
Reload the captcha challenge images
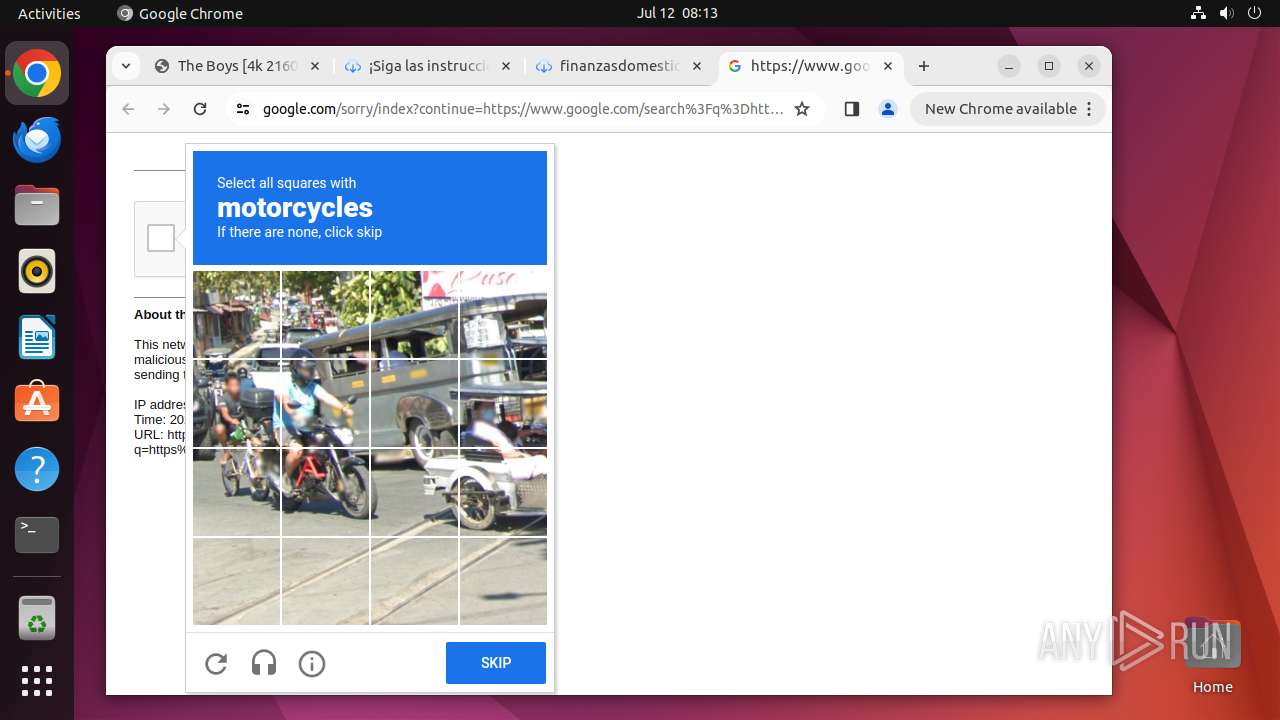216,664
